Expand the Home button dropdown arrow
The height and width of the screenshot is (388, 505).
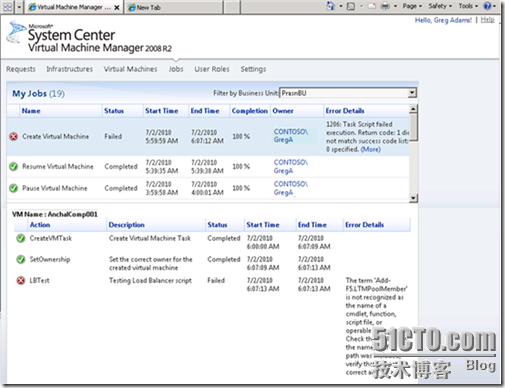point(341,6)
